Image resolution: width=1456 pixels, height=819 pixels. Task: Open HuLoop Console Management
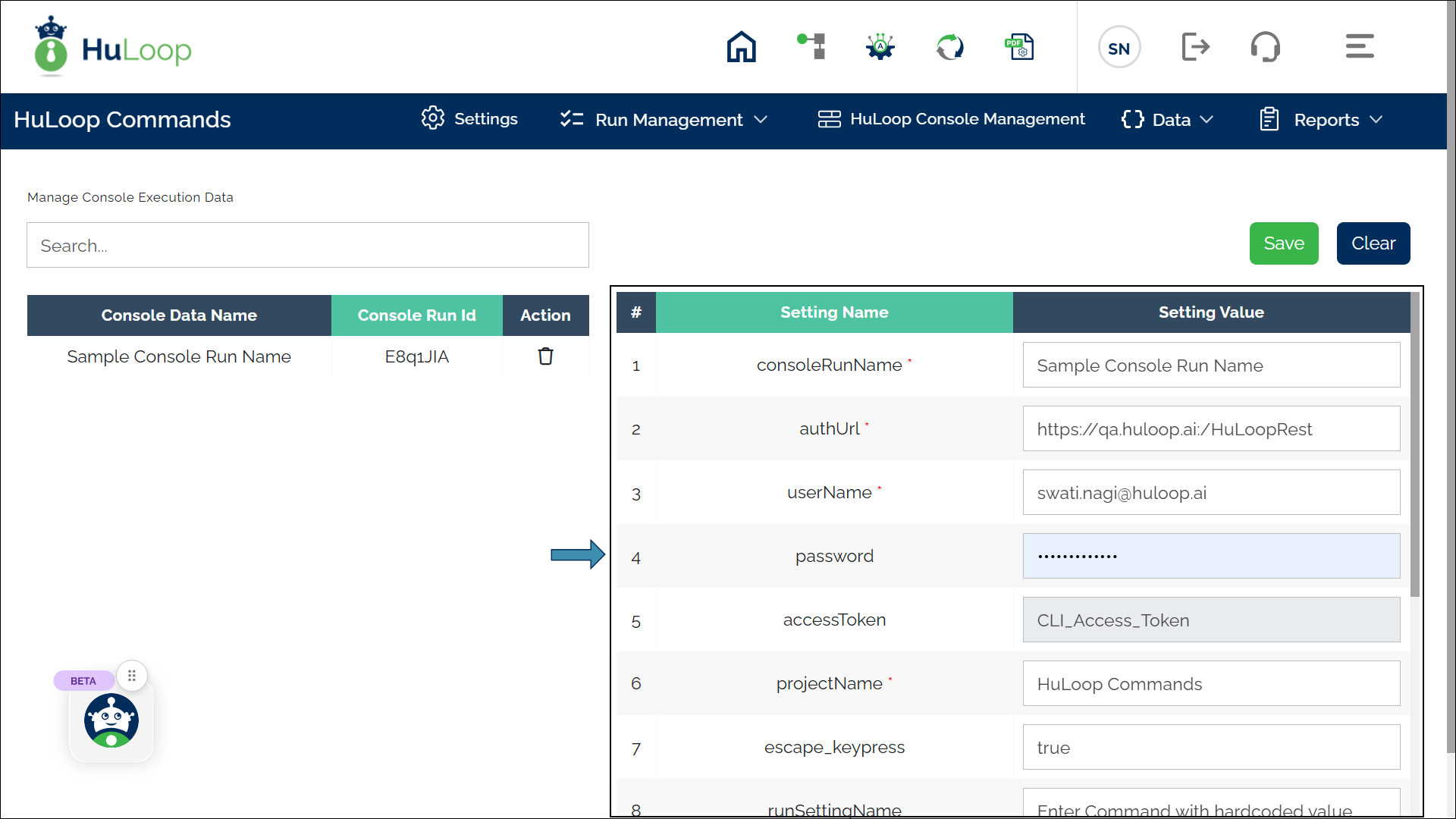(x=951, y=119)
